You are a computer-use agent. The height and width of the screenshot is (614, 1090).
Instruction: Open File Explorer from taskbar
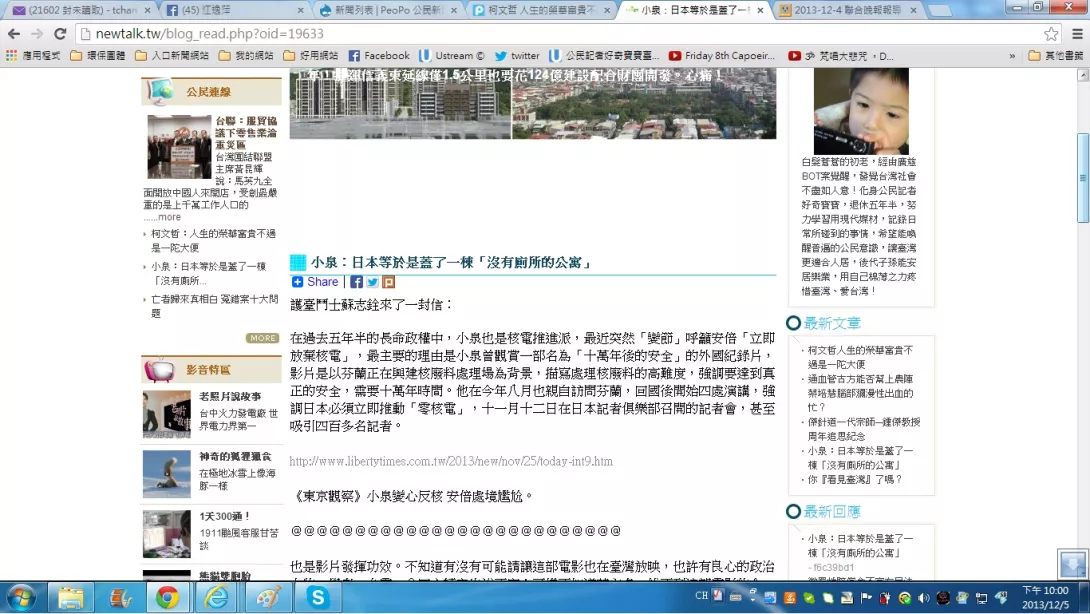[x=70, y=597]
